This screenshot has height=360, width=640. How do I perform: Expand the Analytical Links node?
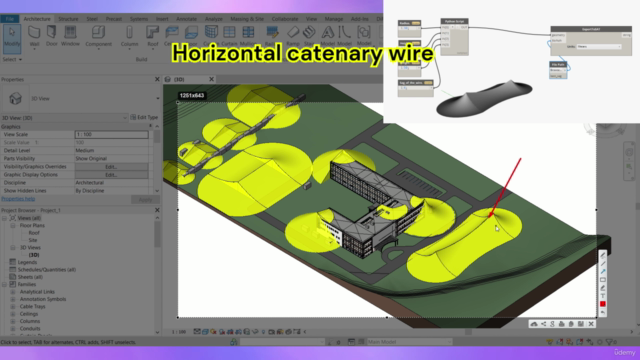(13, 292)
